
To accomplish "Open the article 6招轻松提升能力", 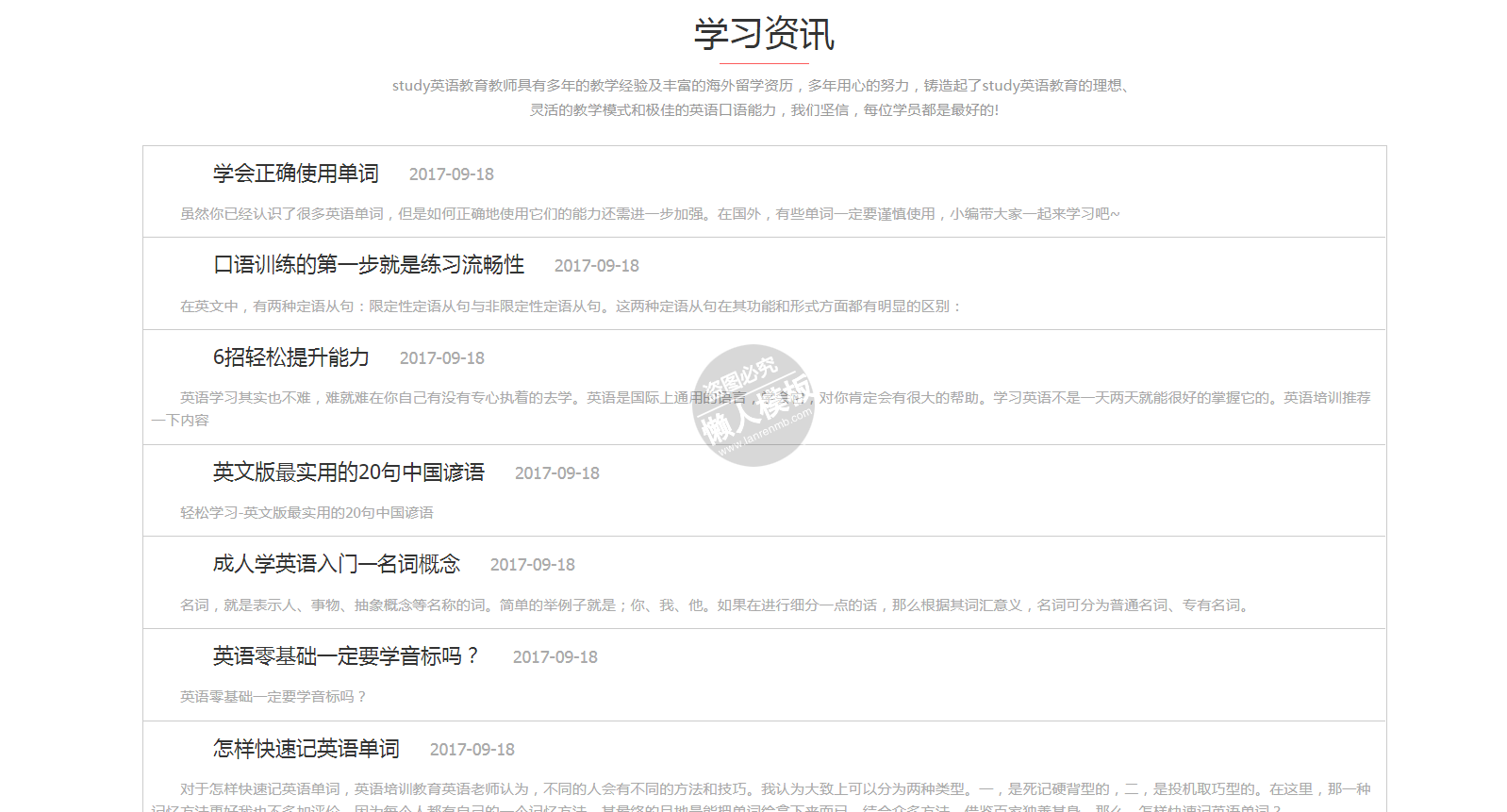I will pyautogui.click(x=290, y=357).
